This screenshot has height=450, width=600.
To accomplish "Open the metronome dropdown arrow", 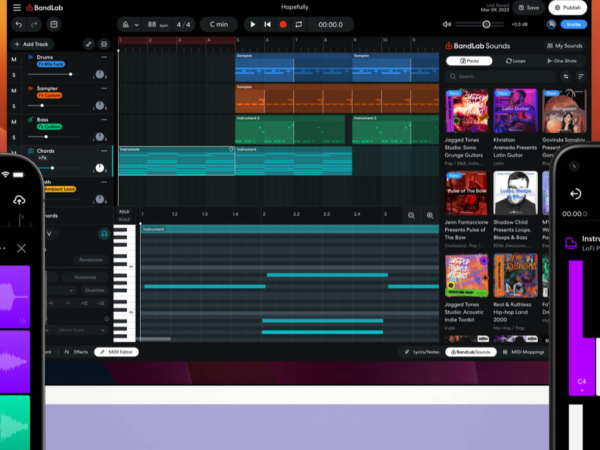I will point(137,25).
